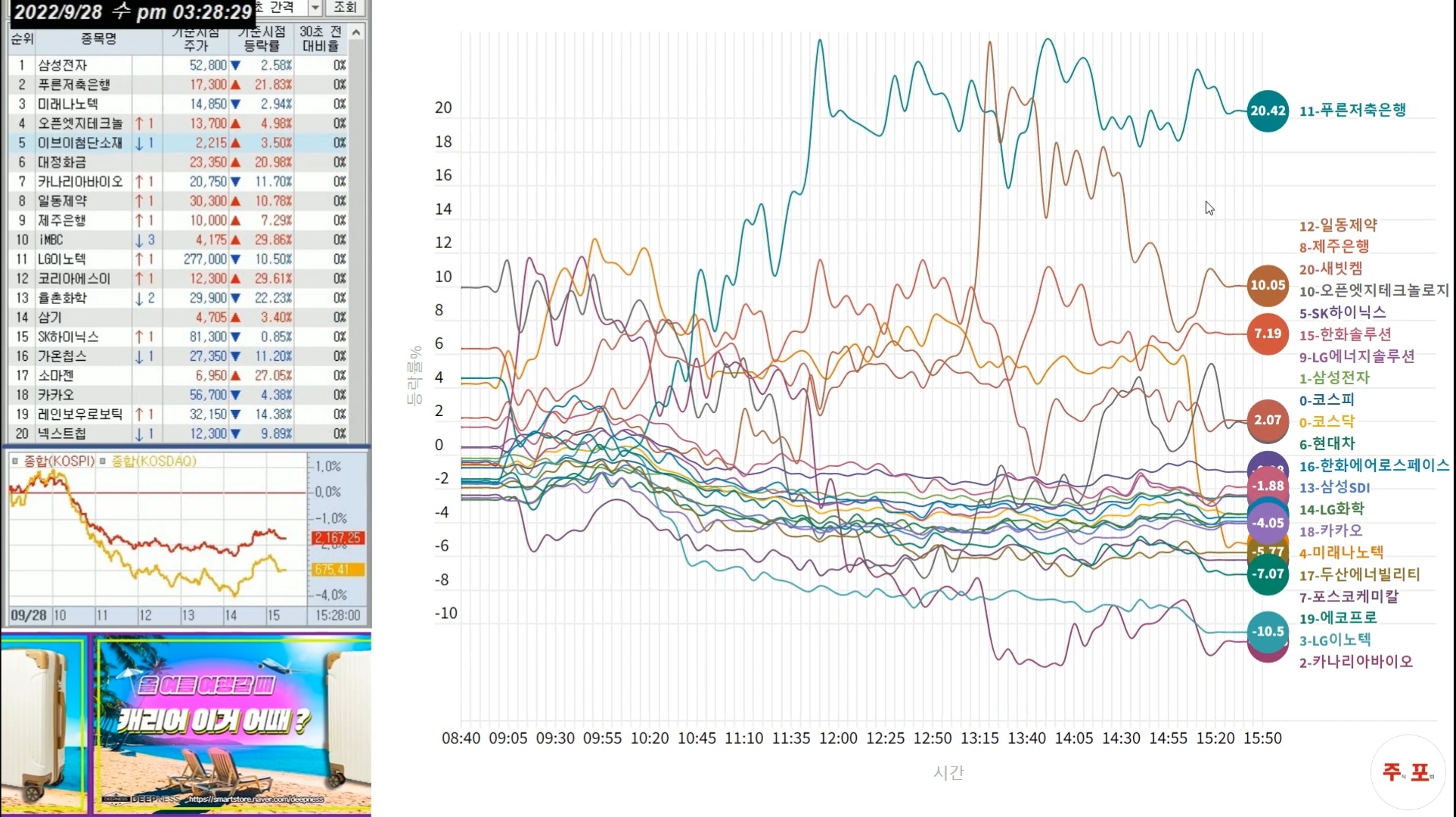
Task: Click the -4.05 purple value badge
Action: tap(1268, 523)
